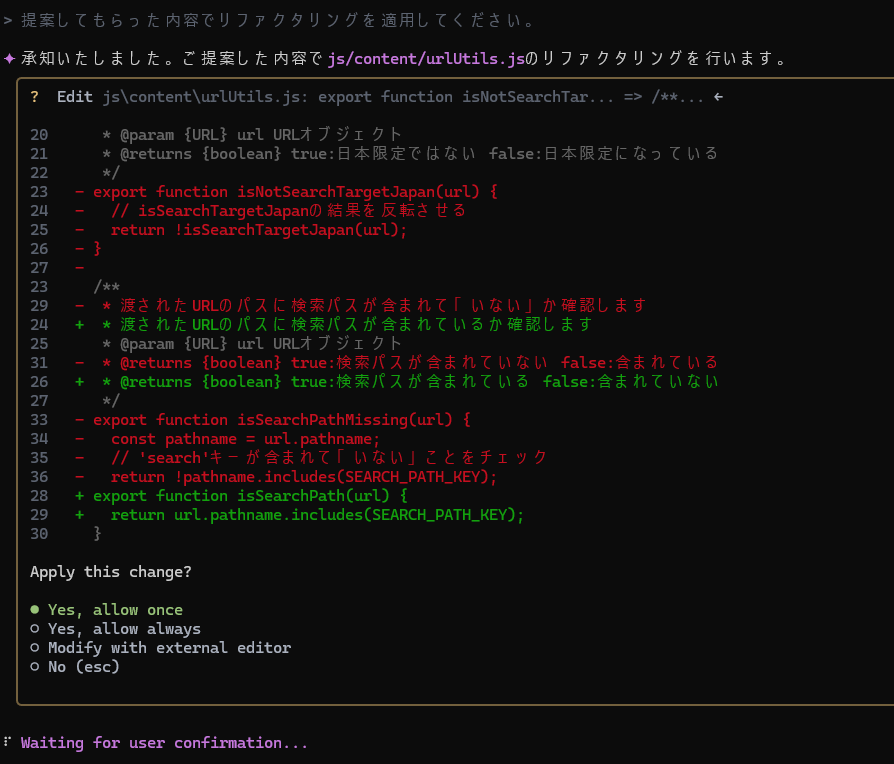Viewport: 894px width, 764px height.
Task: Click removed line 'const pathname = url.pathname;'
Action: [245, 438]
